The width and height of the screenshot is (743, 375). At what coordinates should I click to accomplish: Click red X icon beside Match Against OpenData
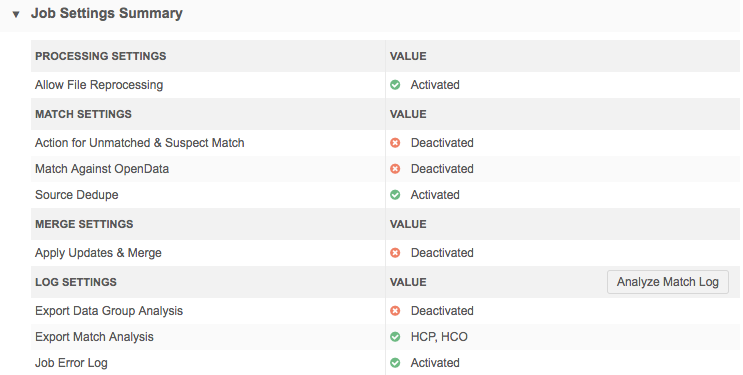tap(395, 169)
